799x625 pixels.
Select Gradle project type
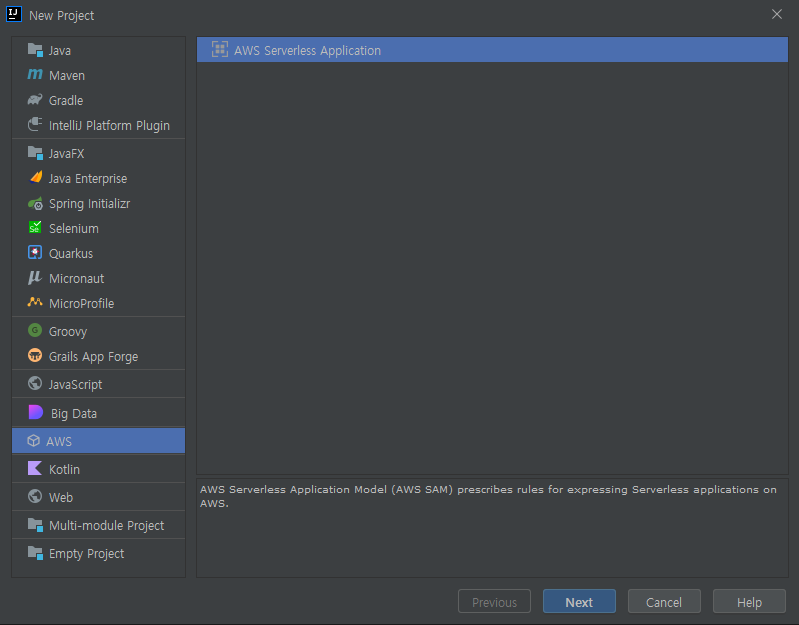click(x=66, y=100)
